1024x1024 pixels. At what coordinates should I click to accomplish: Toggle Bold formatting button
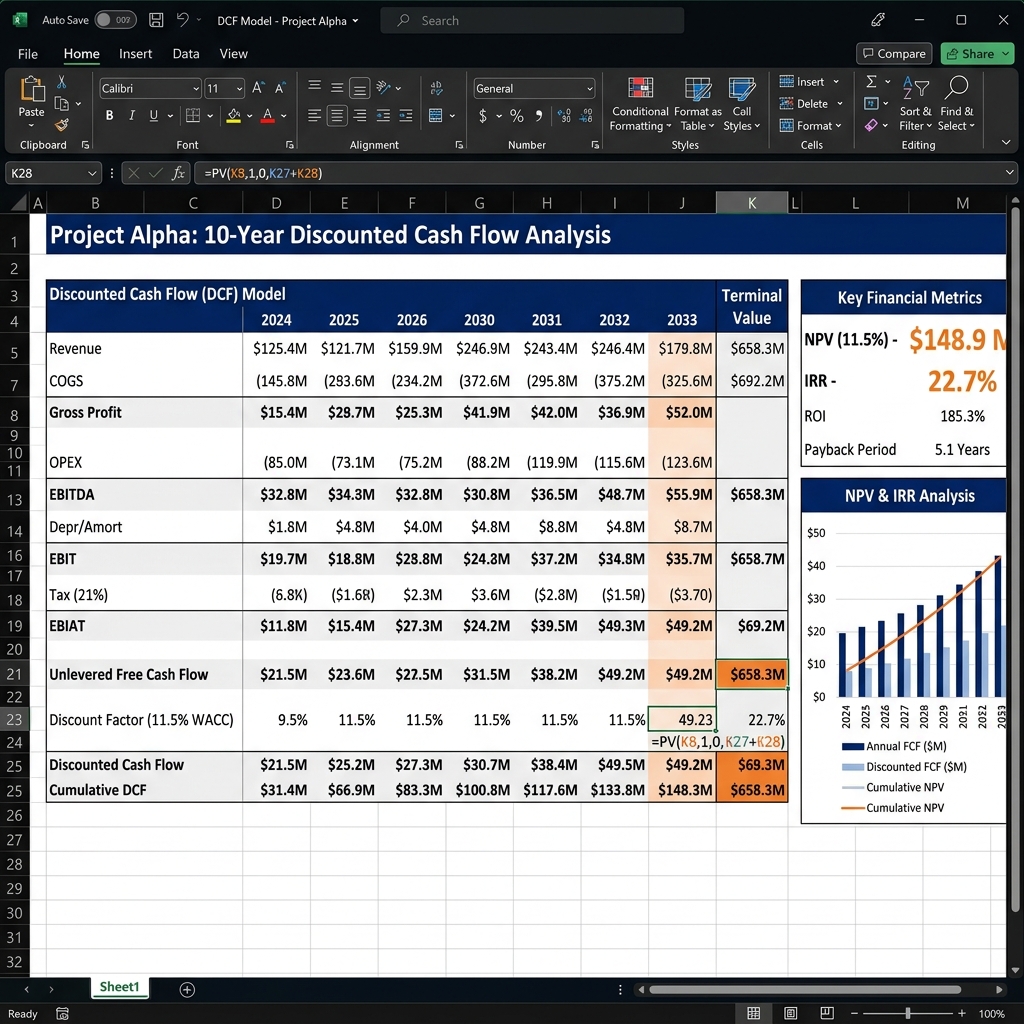coord(110,116)
